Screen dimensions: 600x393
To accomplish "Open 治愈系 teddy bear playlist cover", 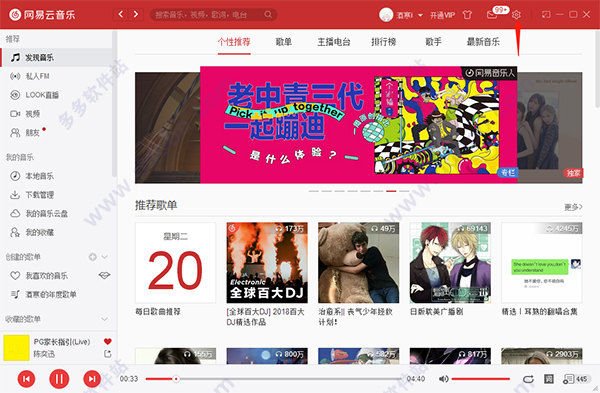I will tap(359, 263).
